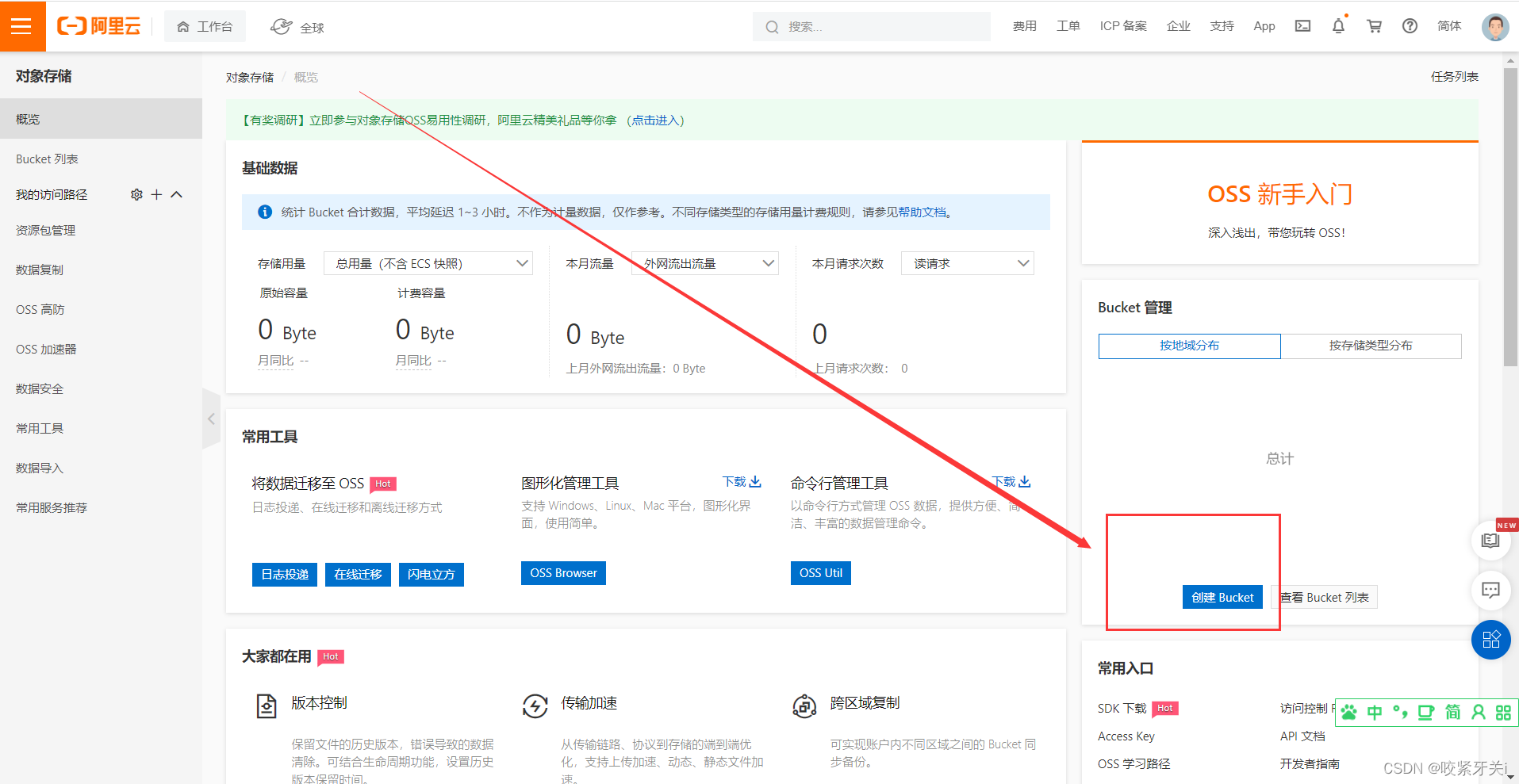Open the 支持 menu
This screenshot has height=784, width=1519.
1222,26
